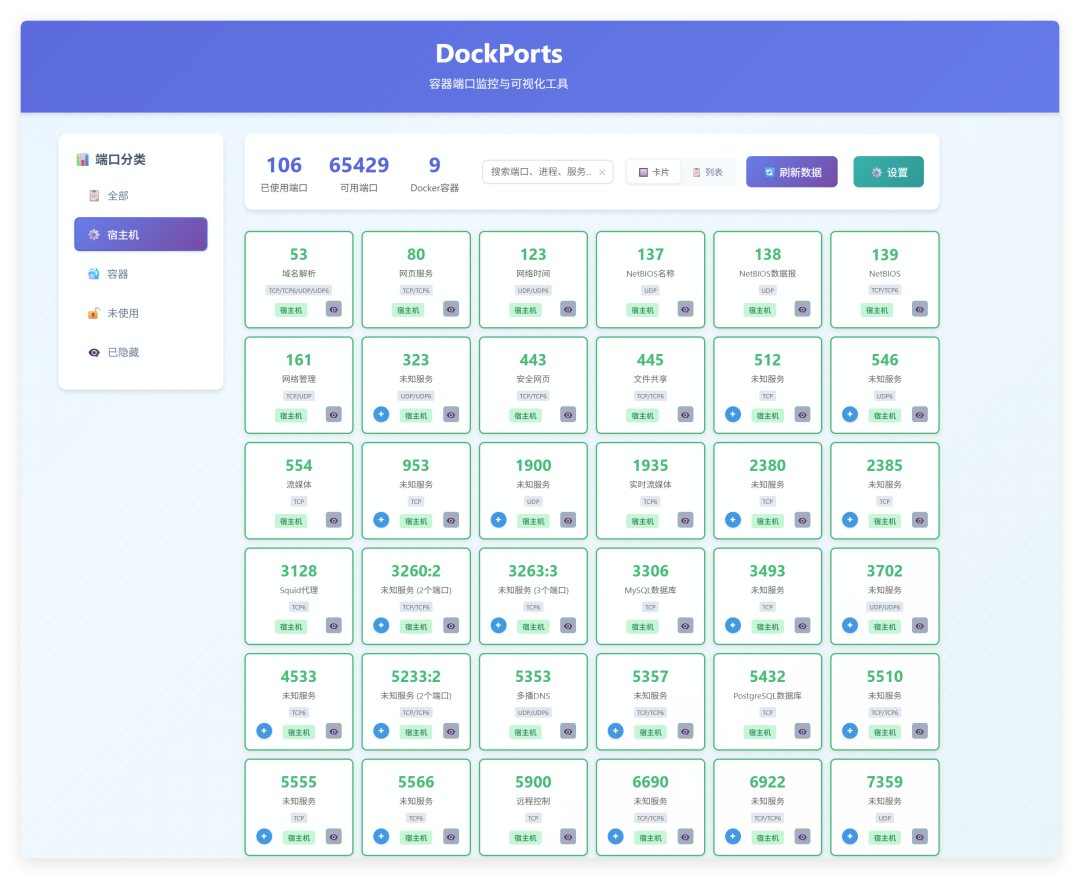Click the 刷新数据 refresh button
Viewport: 1080px width, 879px height.
coord(791,172)
